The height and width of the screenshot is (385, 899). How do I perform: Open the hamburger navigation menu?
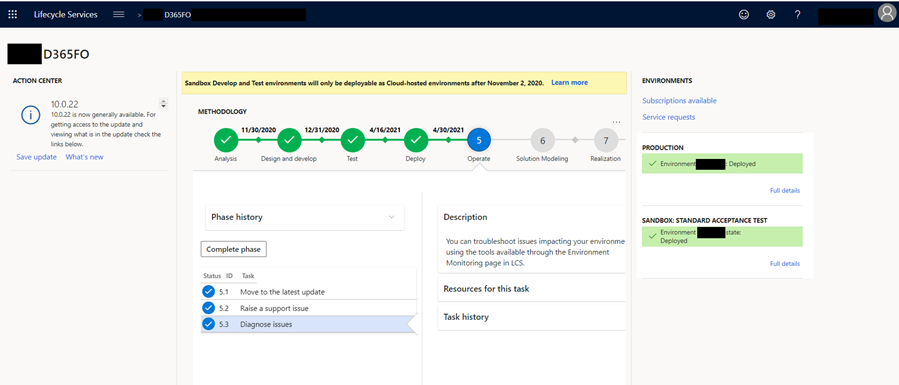(119, 15)
